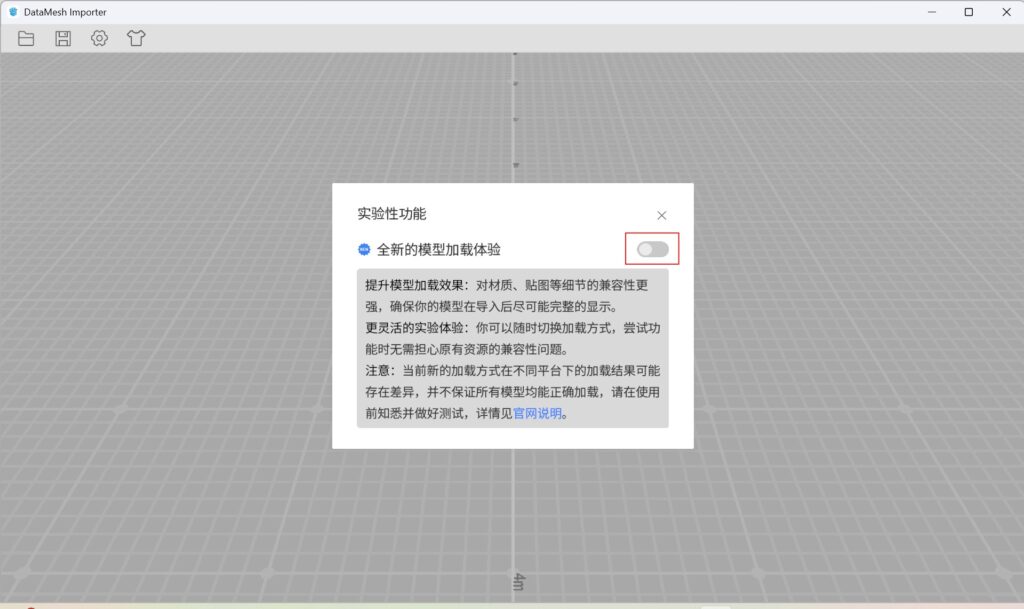Open a file with the folder icon

click(x=26, y=38)
